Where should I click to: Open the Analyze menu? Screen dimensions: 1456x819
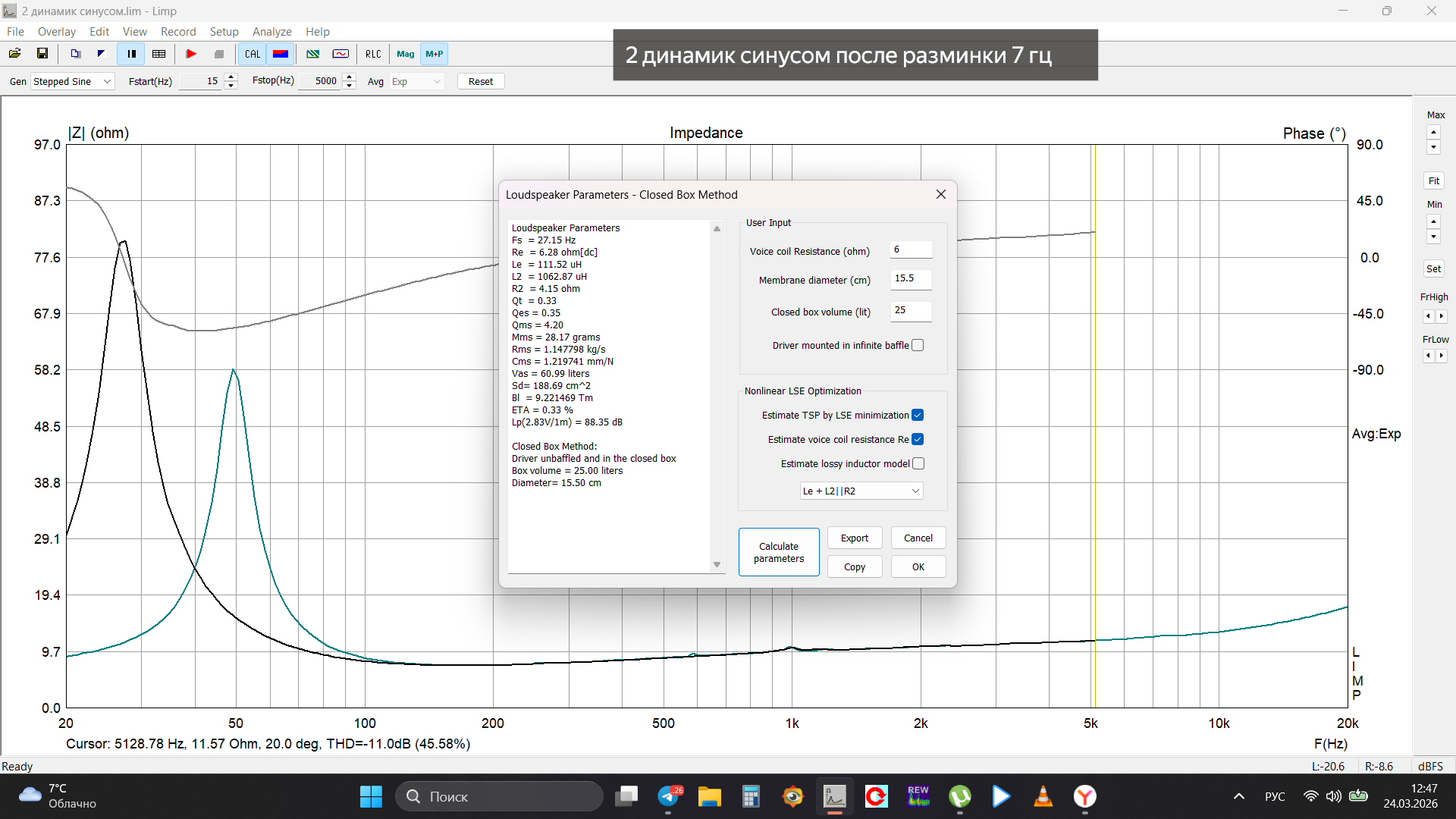tap(271, 32)
